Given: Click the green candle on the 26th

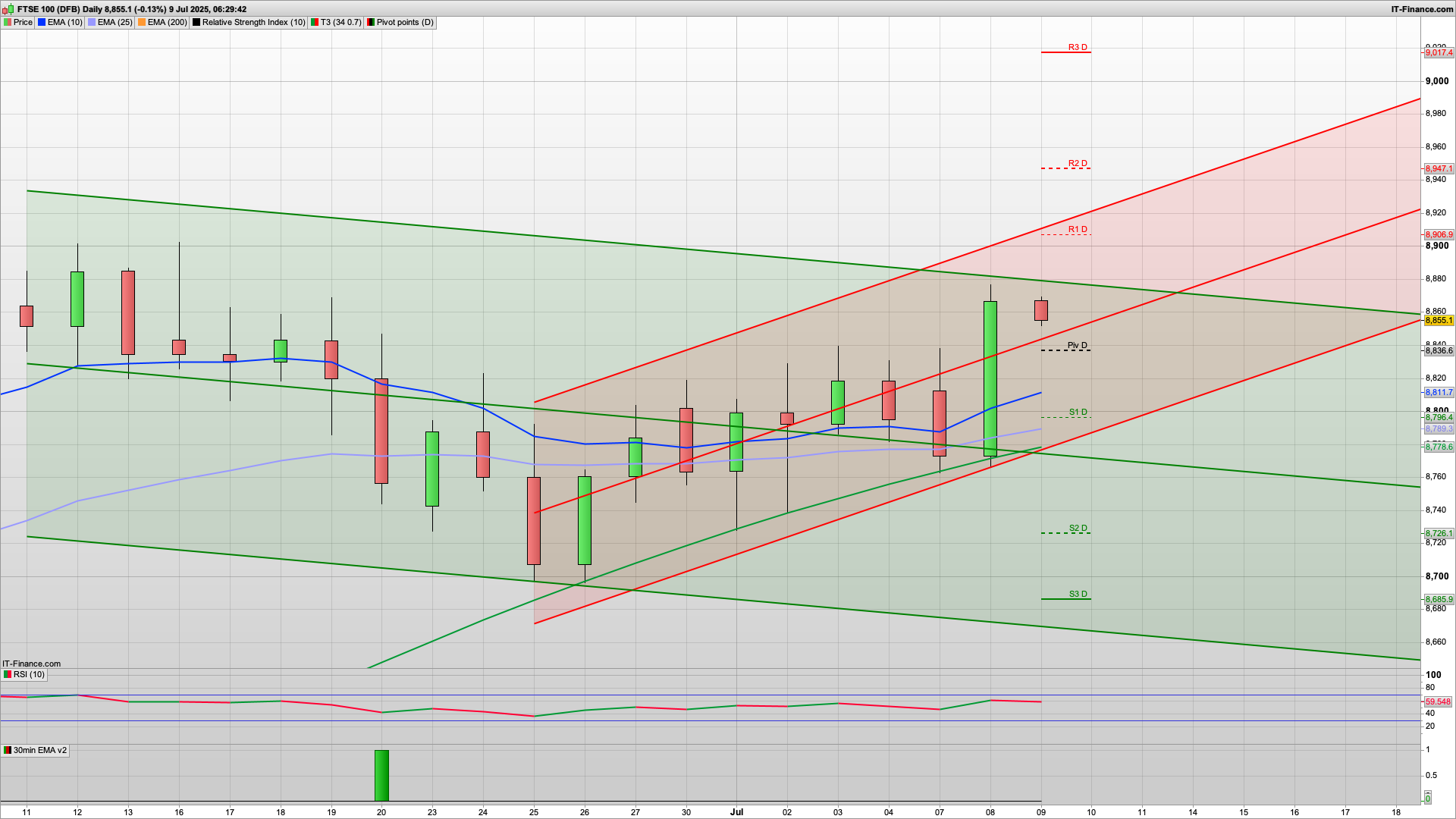Looking at the screenshot, I should [585, 520].
